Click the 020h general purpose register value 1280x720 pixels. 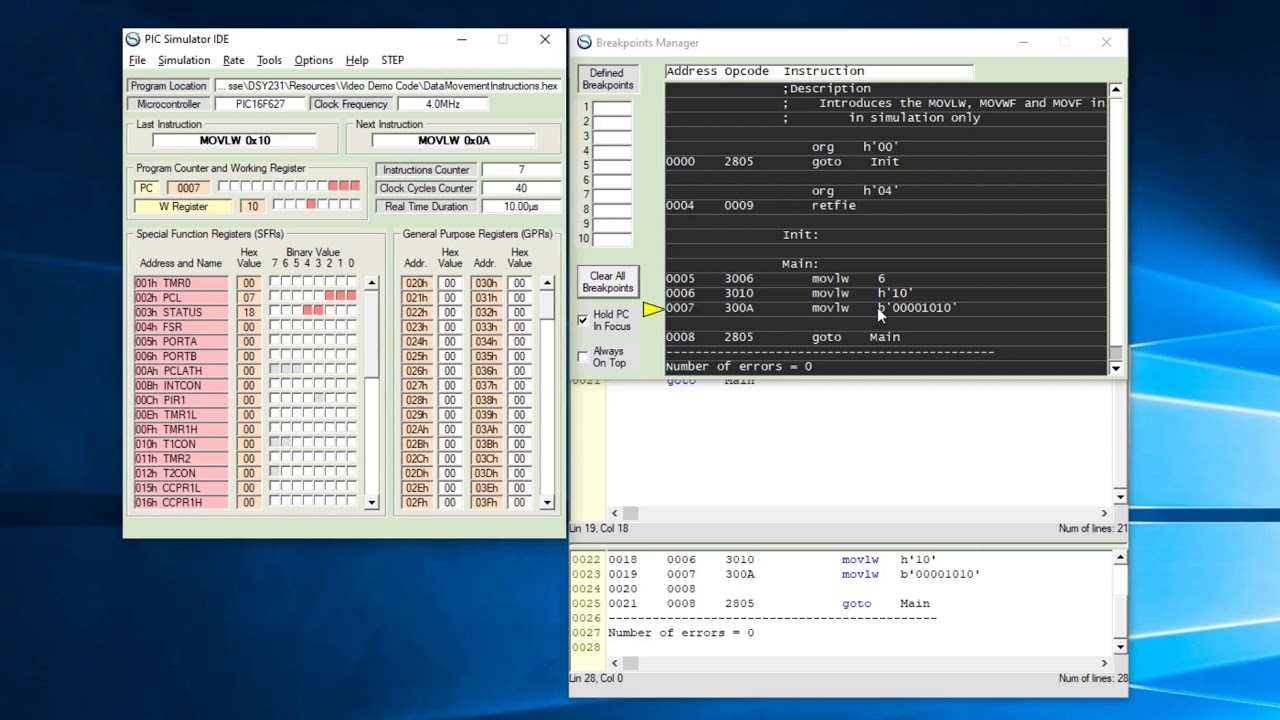(x=450, y=283)
